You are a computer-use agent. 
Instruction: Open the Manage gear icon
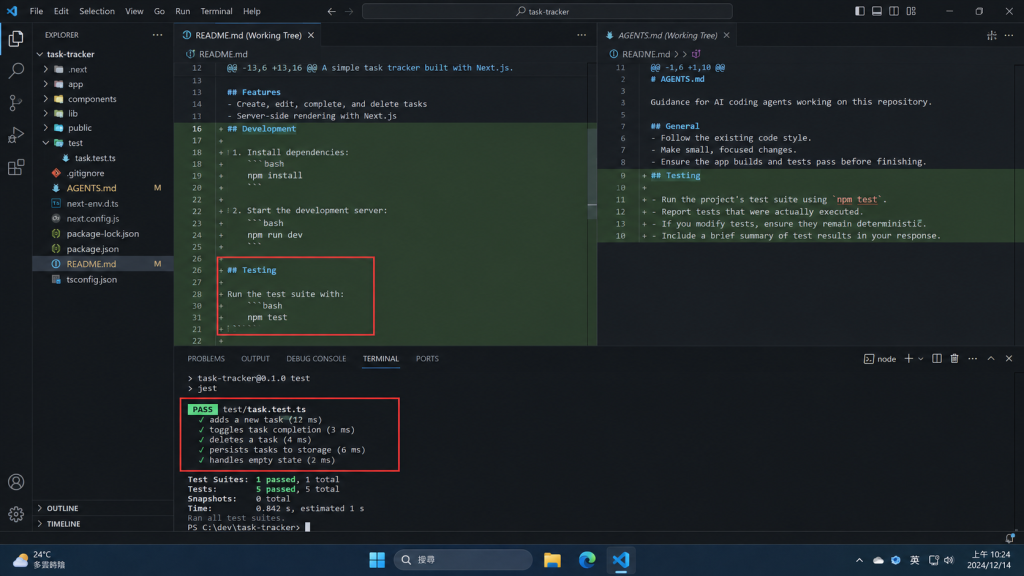(16, 514)
